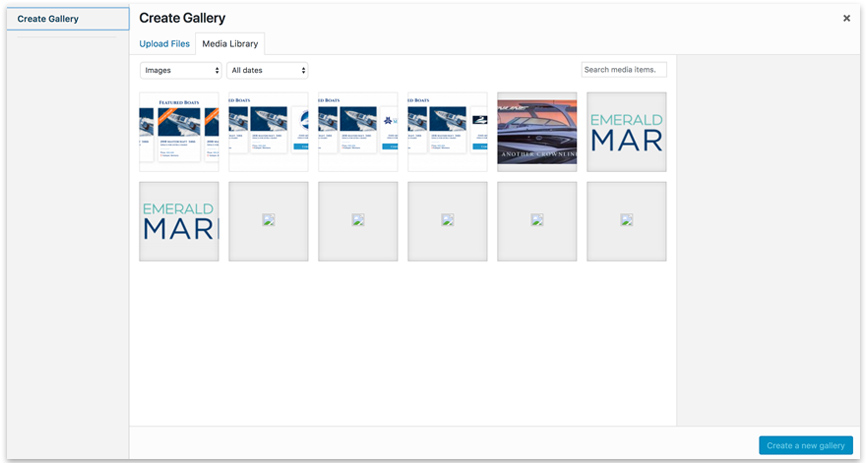Focus the Search media items field
Image resolution: width=867 pixels, height=463 pixels.
click(624, 70)
